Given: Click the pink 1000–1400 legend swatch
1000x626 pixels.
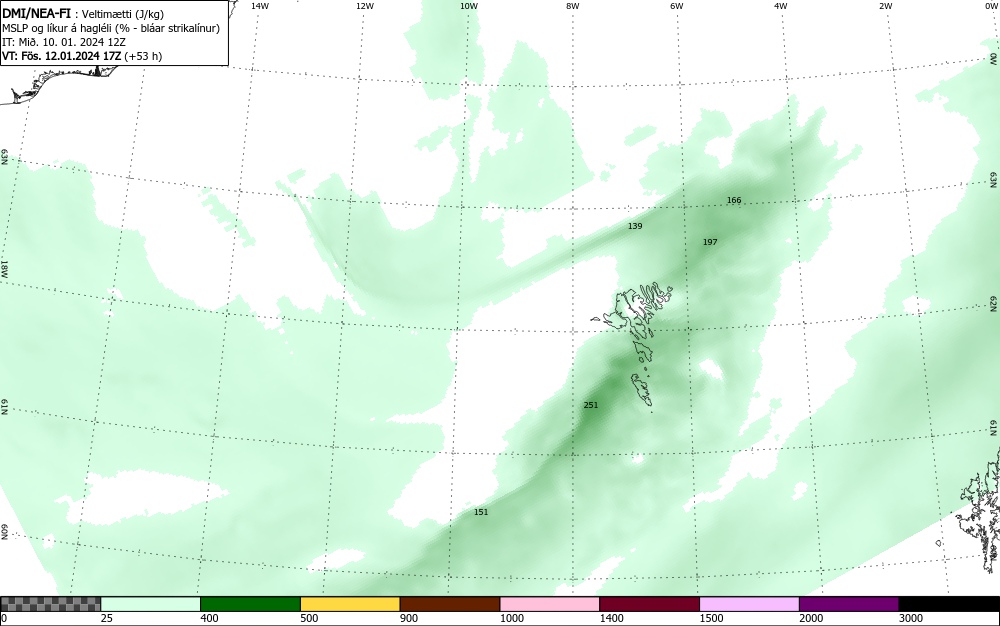Looking at the screenshot, I should pos(550,604).
